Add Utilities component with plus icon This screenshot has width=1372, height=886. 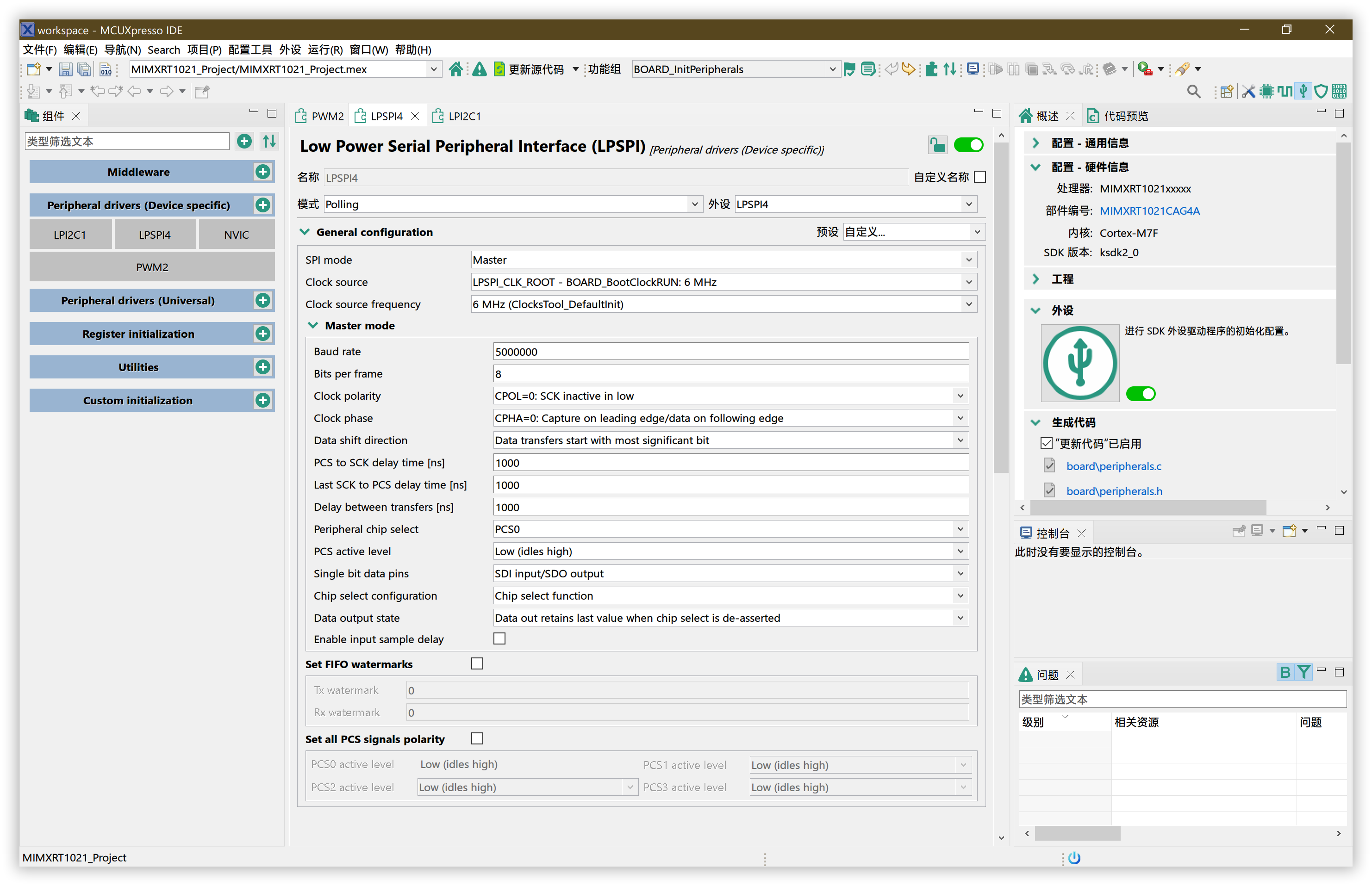263,366
